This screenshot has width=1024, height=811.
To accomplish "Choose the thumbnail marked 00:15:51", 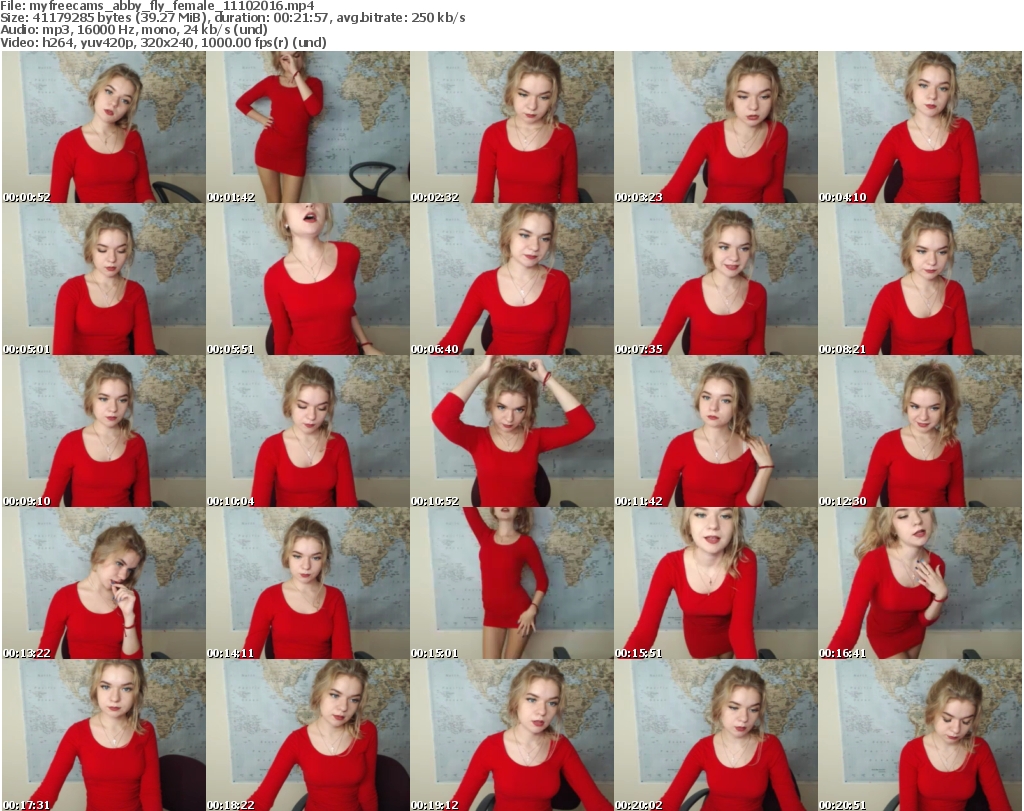I will tap(716, 584).
